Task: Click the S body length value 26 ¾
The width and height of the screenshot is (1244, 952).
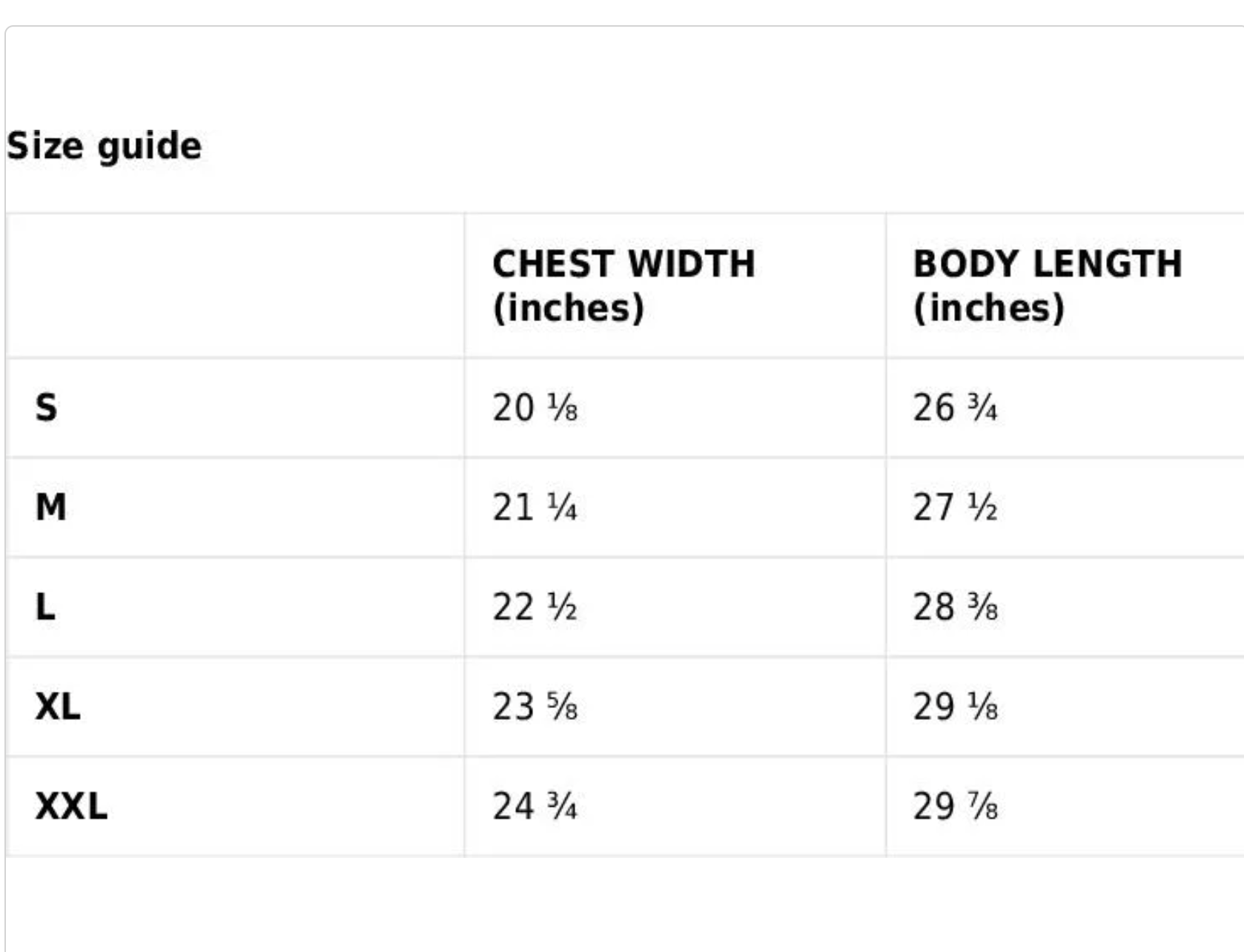Action: [955, 408]
